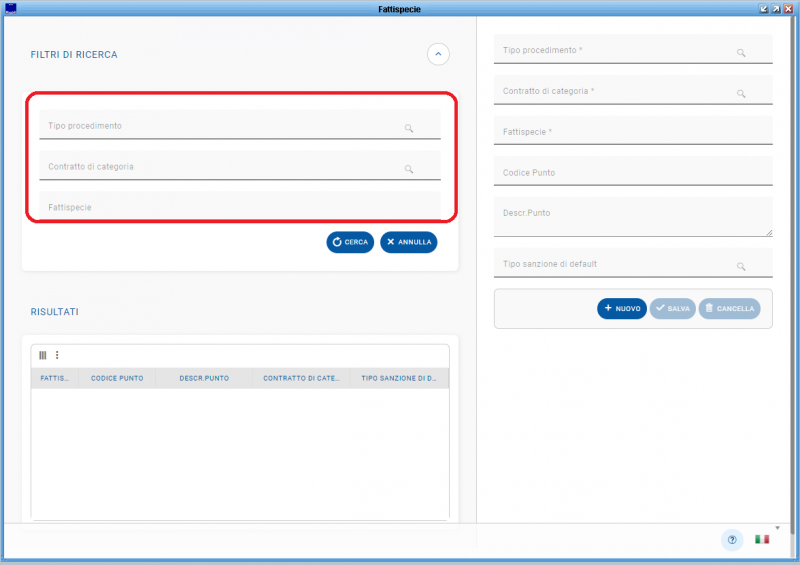
Task: Expand the small arrow above the flag
Action: (x=778, y=528)
